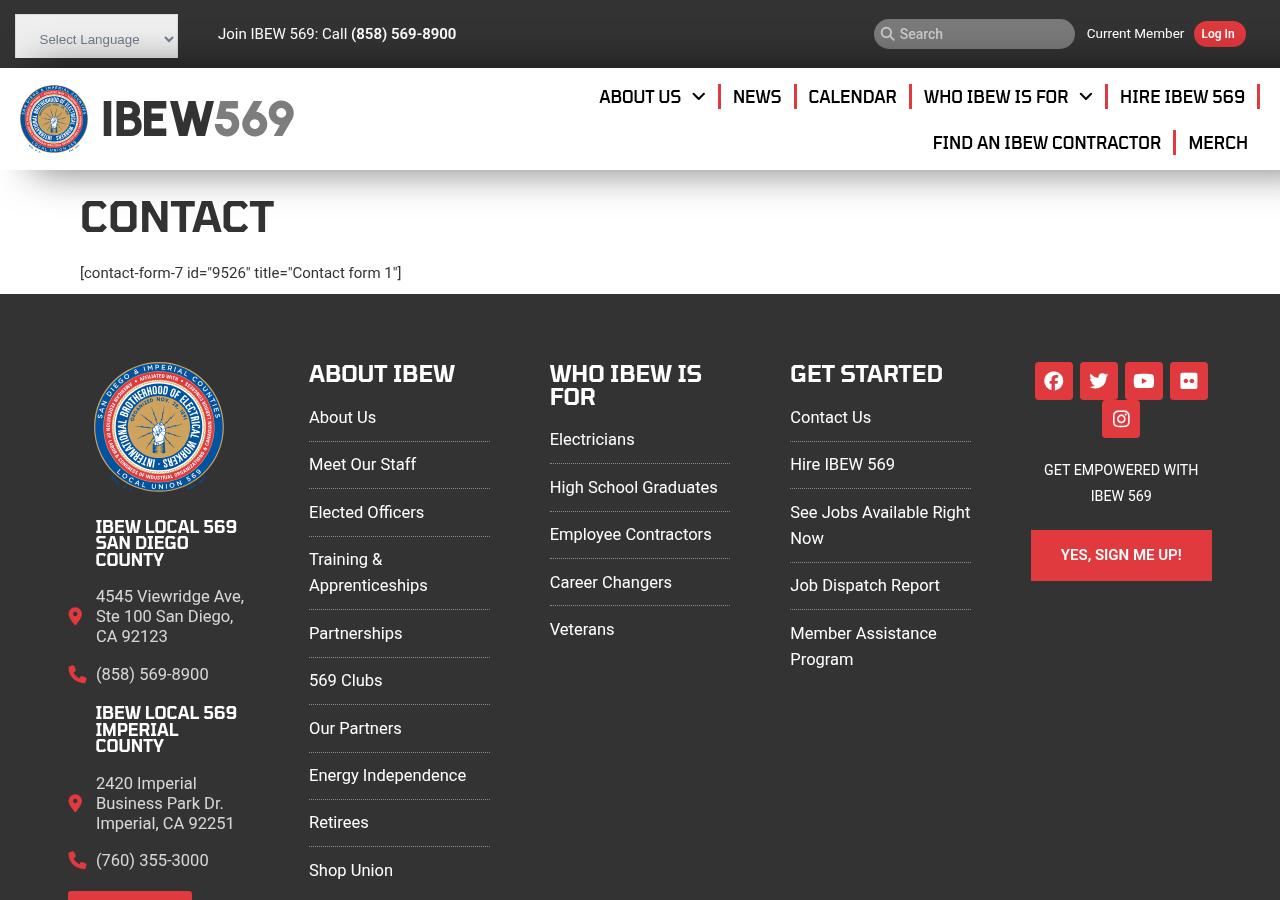Click the Search input field
Viewport: 1280px width, 900px height.
point(974,34)
